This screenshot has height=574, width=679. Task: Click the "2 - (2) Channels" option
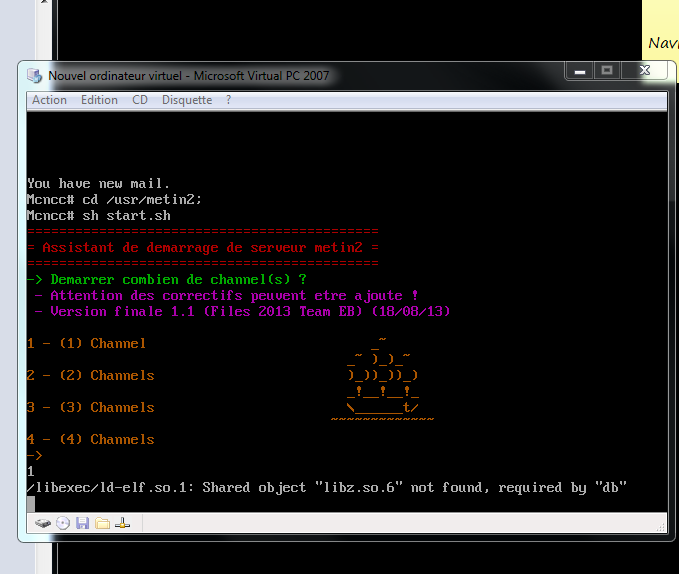click(91, 376)
